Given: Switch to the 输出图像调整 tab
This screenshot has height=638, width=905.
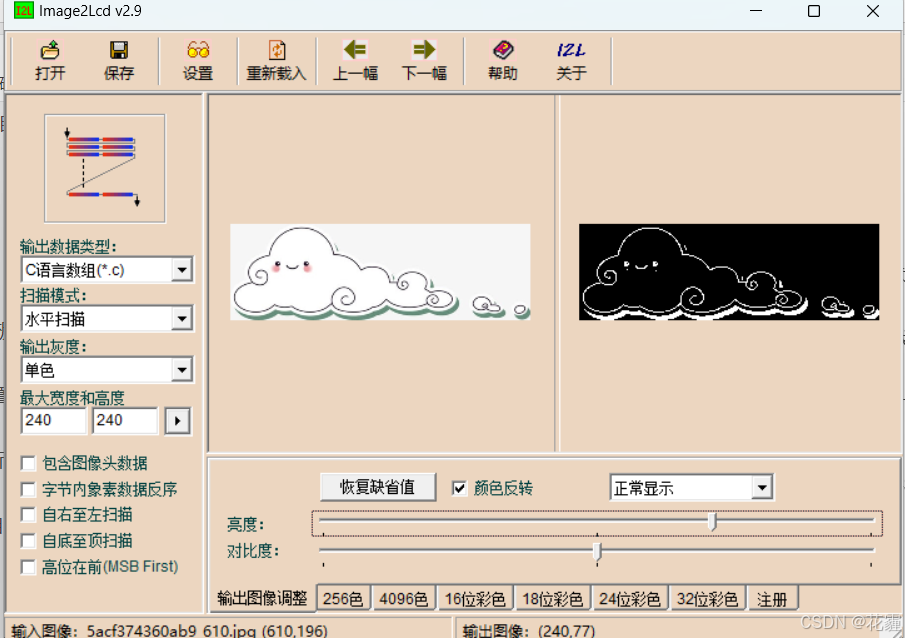Looking at the screenshot, I should coord(262,599).
